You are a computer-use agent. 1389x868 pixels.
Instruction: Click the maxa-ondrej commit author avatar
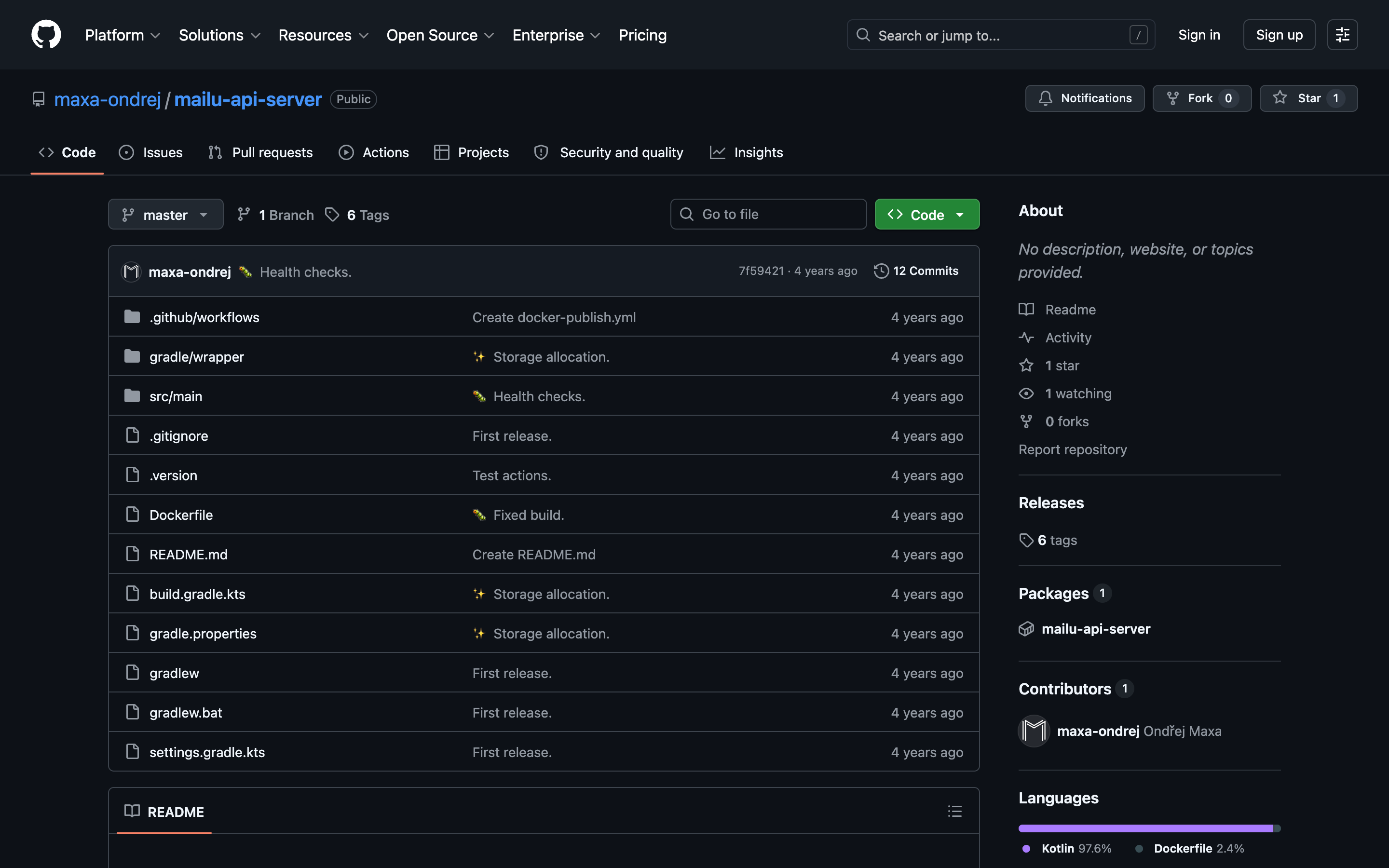pos(132,271)
